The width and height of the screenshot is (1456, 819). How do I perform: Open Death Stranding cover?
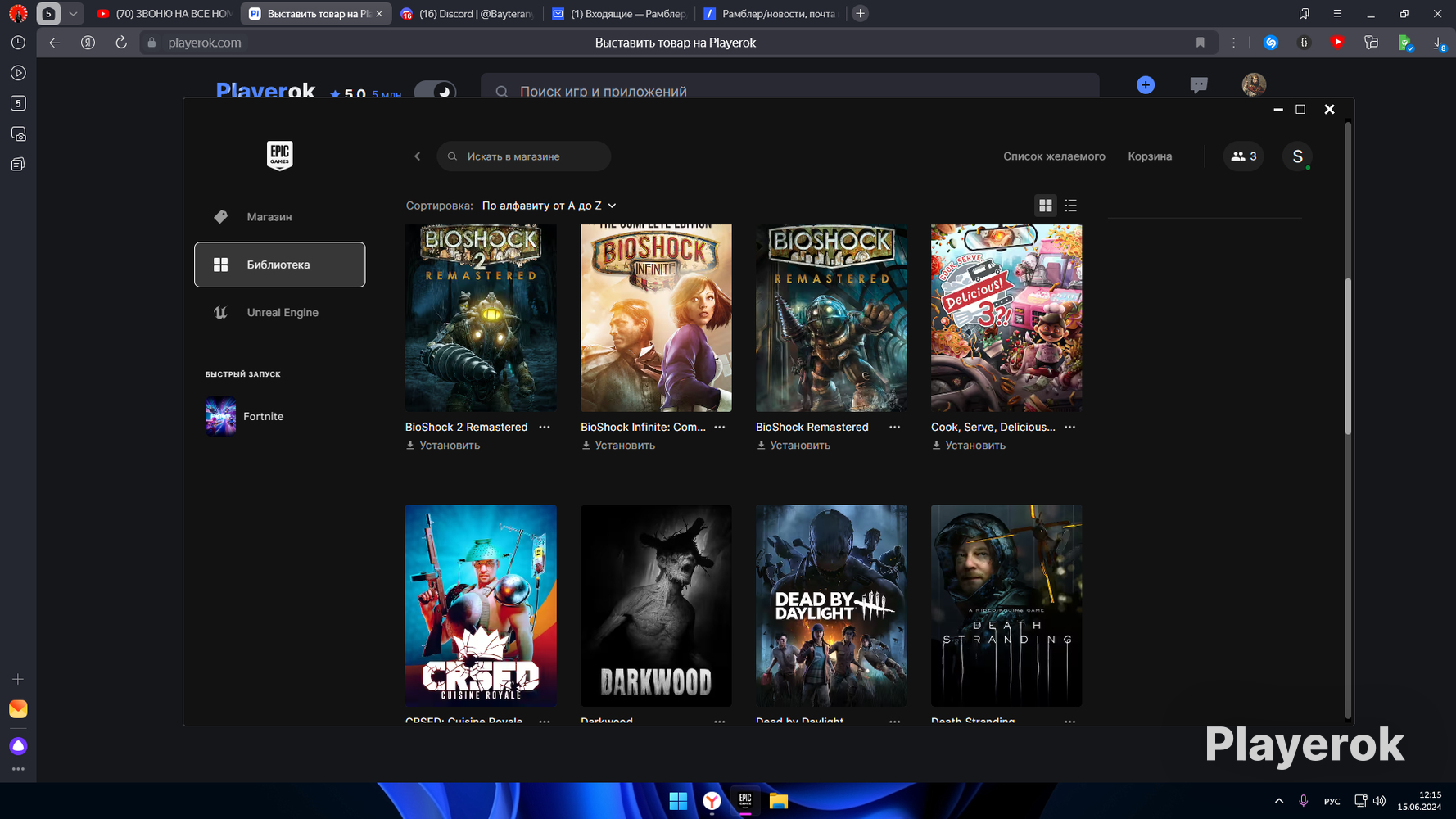point(1006,606)
